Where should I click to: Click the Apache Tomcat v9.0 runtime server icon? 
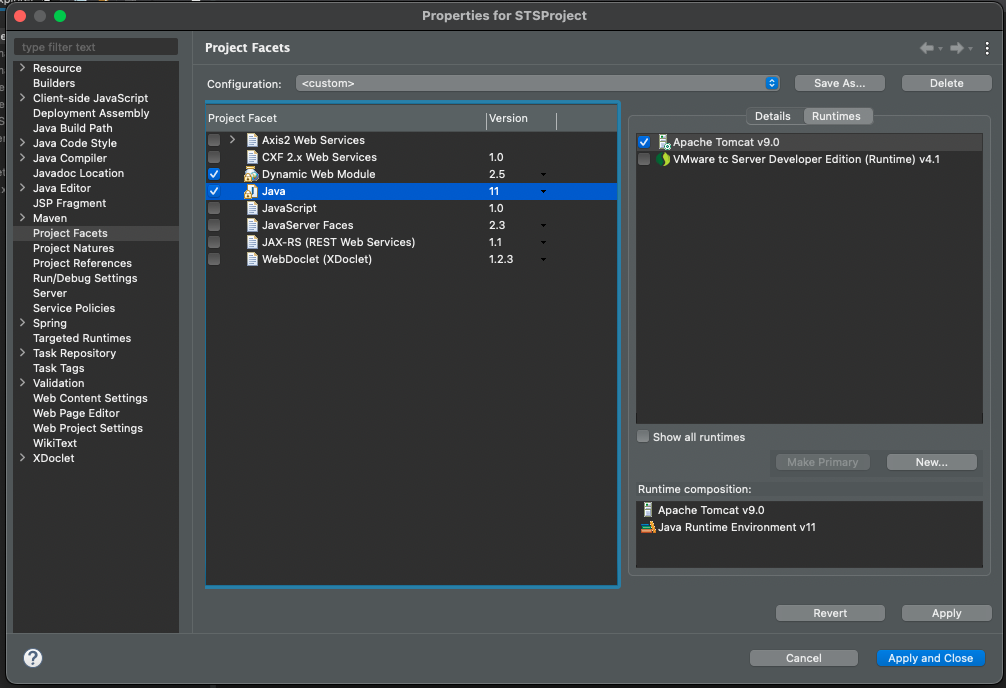(x=664, y=142)
